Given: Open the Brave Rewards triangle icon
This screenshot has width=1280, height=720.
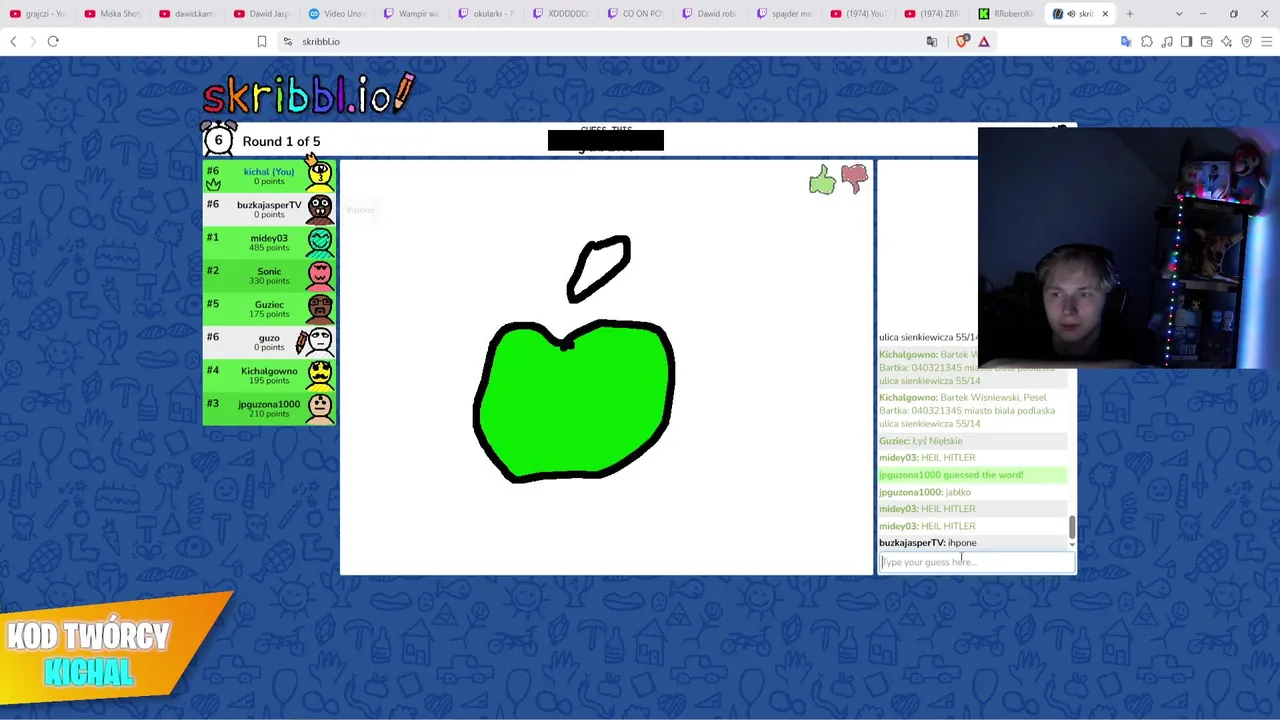Looking at the screenshot, I should tap(984, 41).
